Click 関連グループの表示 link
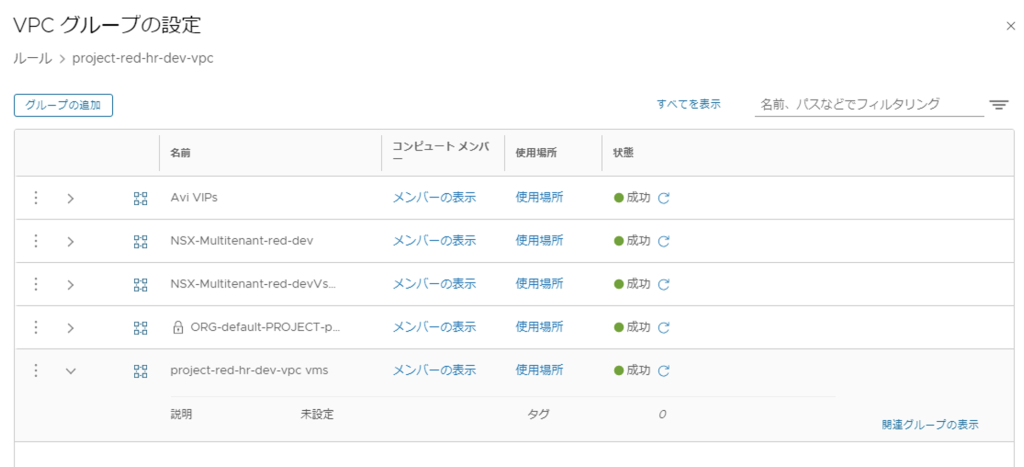The width and height of the screenshot is (1024, 467). (930, 424)
